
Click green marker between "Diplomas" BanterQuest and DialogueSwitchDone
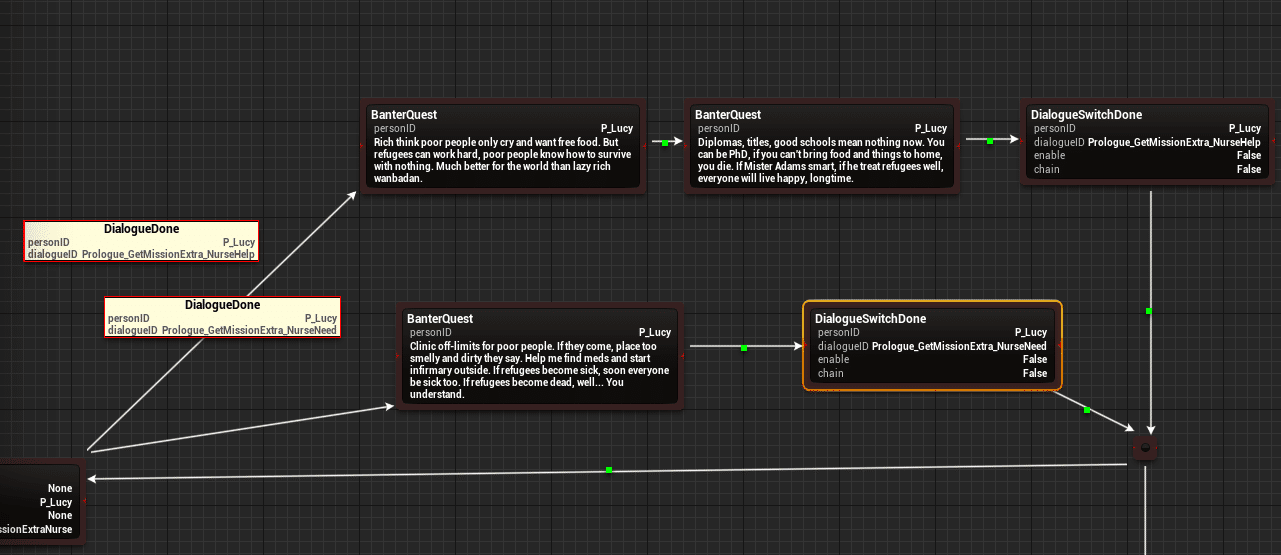click(989, 142)
